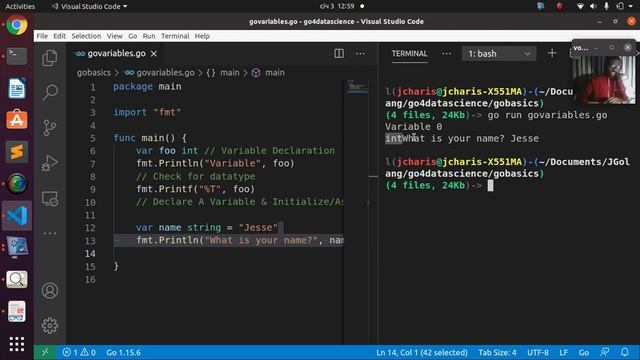Open the remote window status bar icon

point(44,352)
